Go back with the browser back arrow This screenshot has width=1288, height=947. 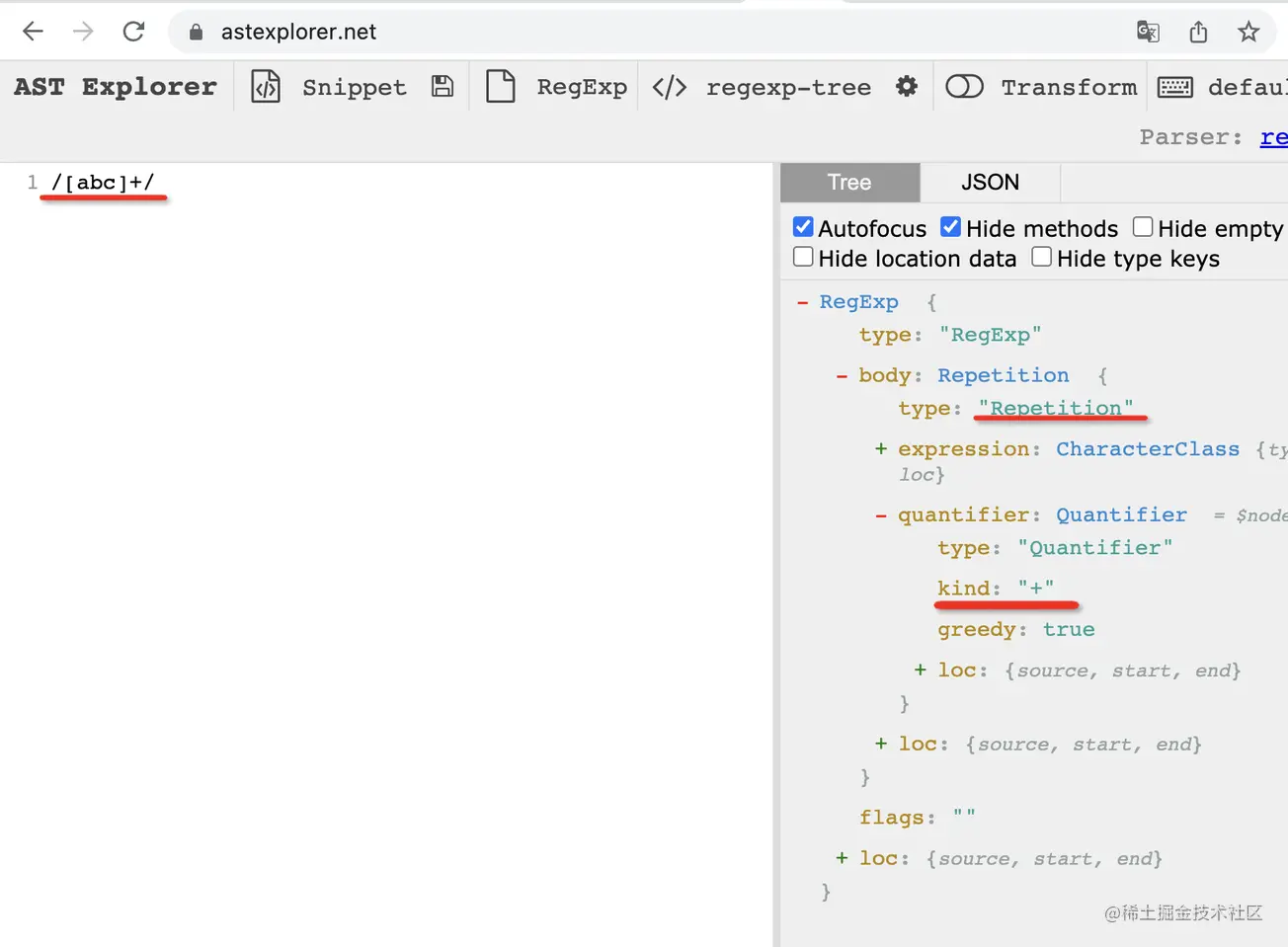point(33,32)
